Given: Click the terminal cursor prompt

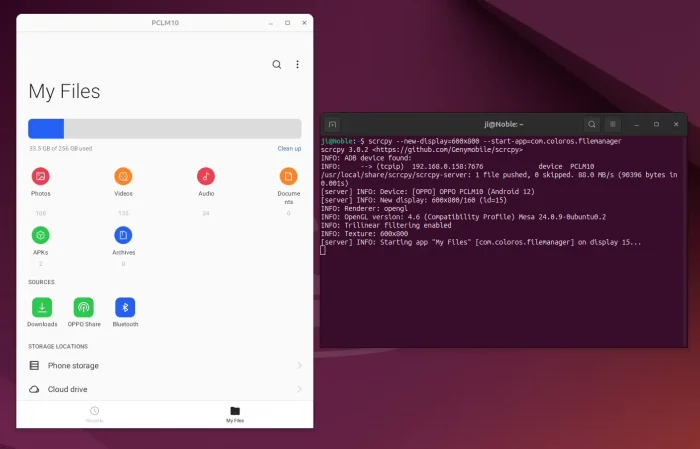Looking at the screenshot, I should click(x=323, y=251).
